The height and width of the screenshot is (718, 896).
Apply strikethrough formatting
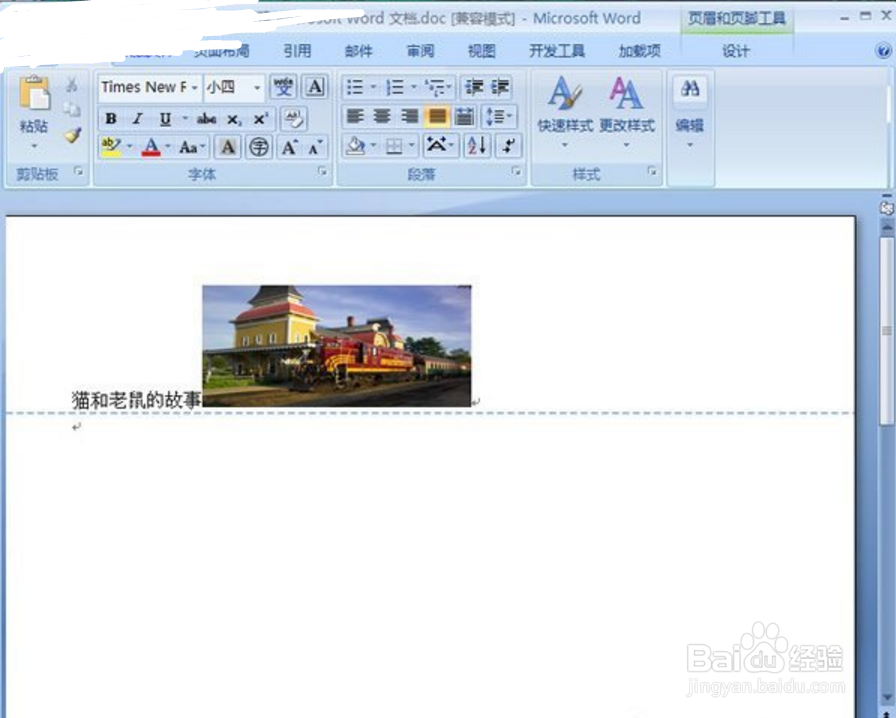pos(206,119)
